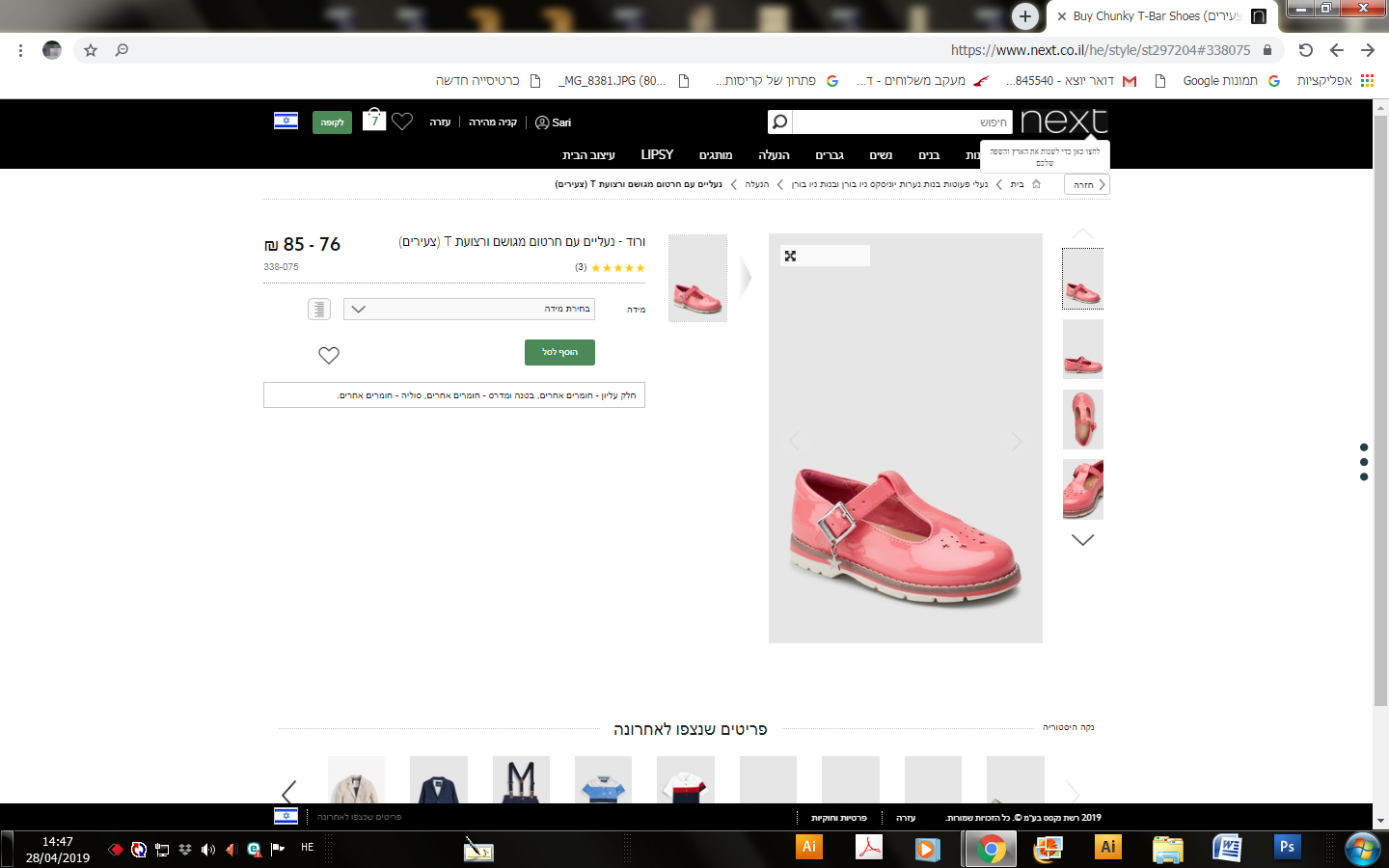Select the second shoe thumbnail in the gallery
This screenshot has width=1389, height=868.
coord(1082,349)
